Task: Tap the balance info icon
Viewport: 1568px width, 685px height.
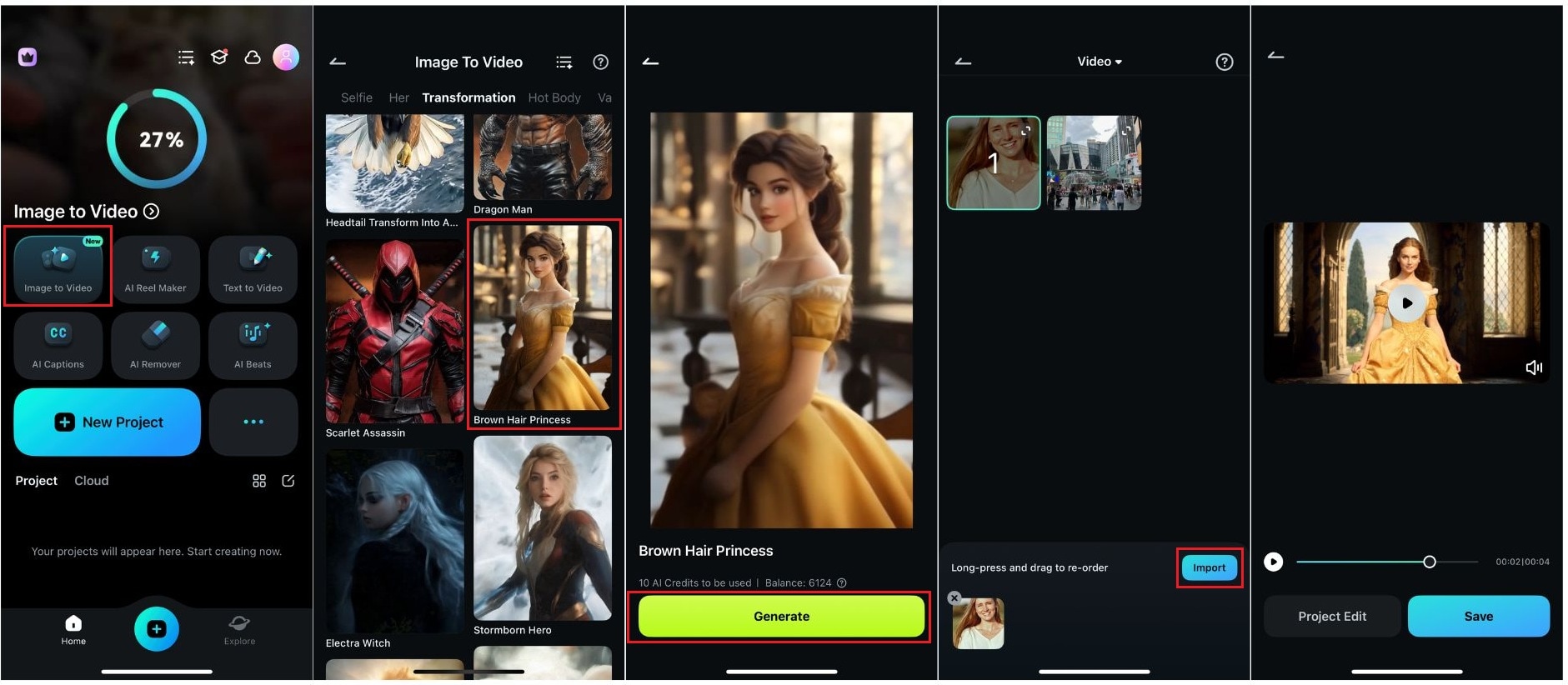Action: coord(842,583)
